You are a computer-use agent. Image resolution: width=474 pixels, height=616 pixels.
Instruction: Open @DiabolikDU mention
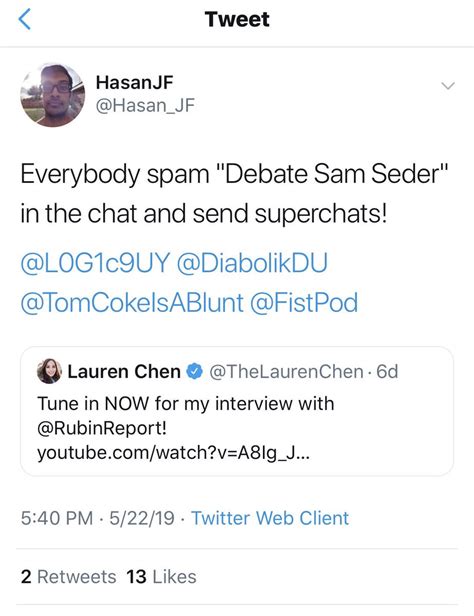(252, 263)
